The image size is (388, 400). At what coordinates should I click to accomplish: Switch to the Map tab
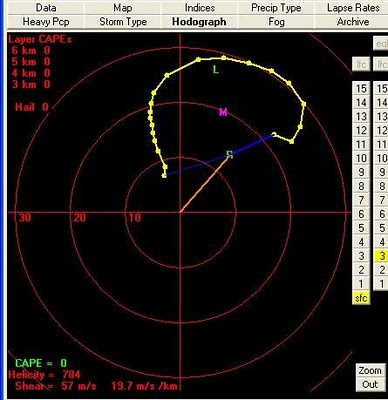point(123,8)
